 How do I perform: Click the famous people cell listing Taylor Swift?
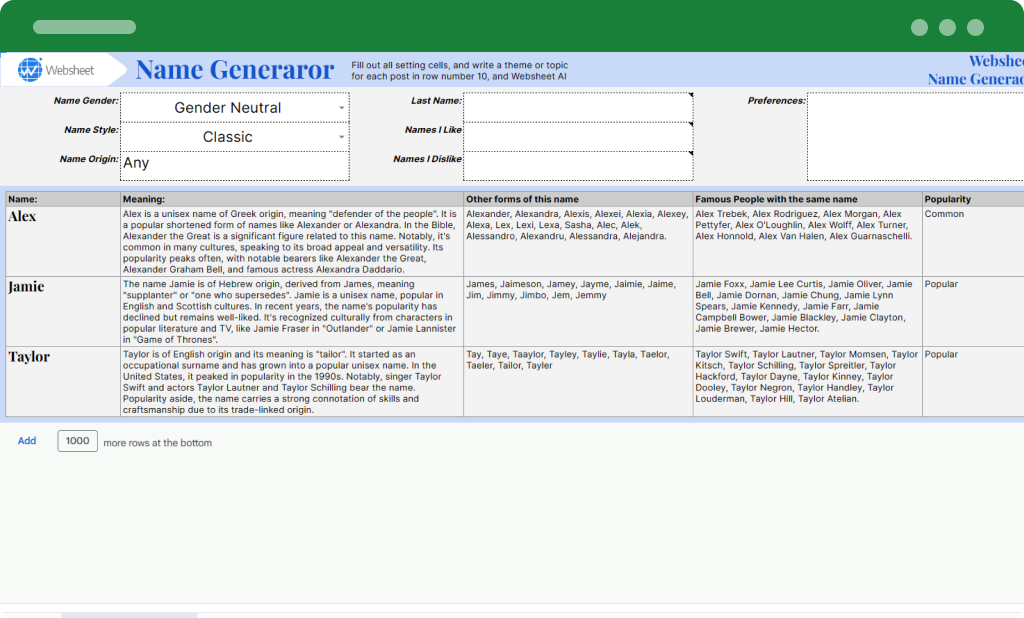pos(807,382)
